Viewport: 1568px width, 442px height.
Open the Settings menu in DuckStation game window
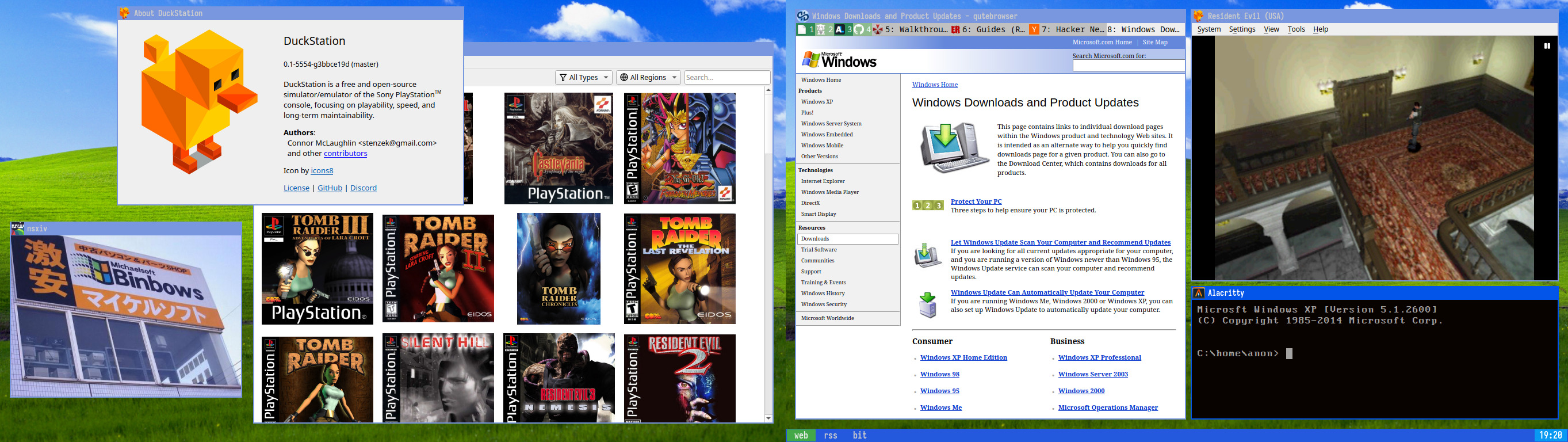[x=1242, y=29]
